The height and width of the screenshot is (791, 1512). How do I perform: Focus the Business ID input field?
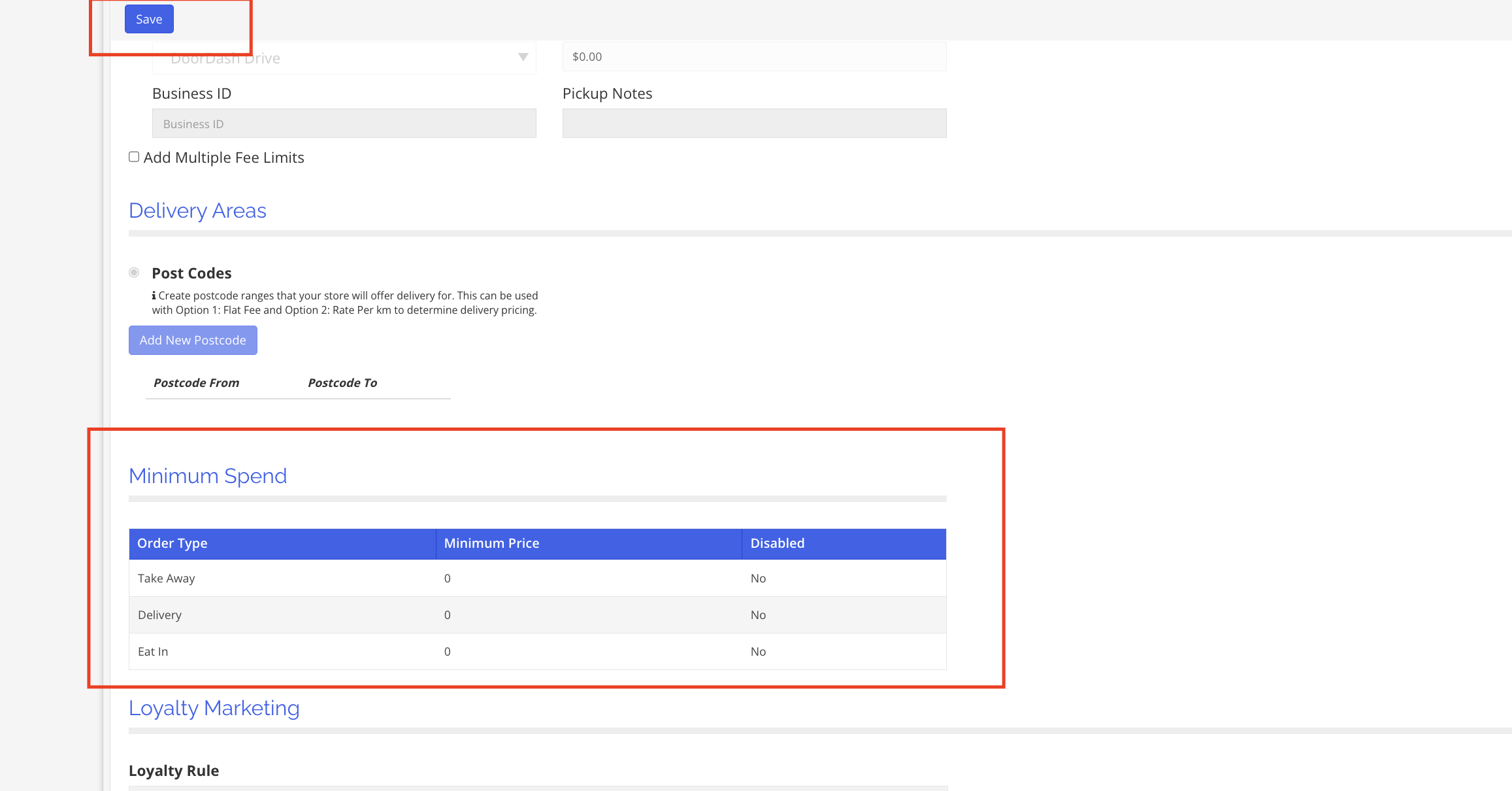click(x=344, y=124)
